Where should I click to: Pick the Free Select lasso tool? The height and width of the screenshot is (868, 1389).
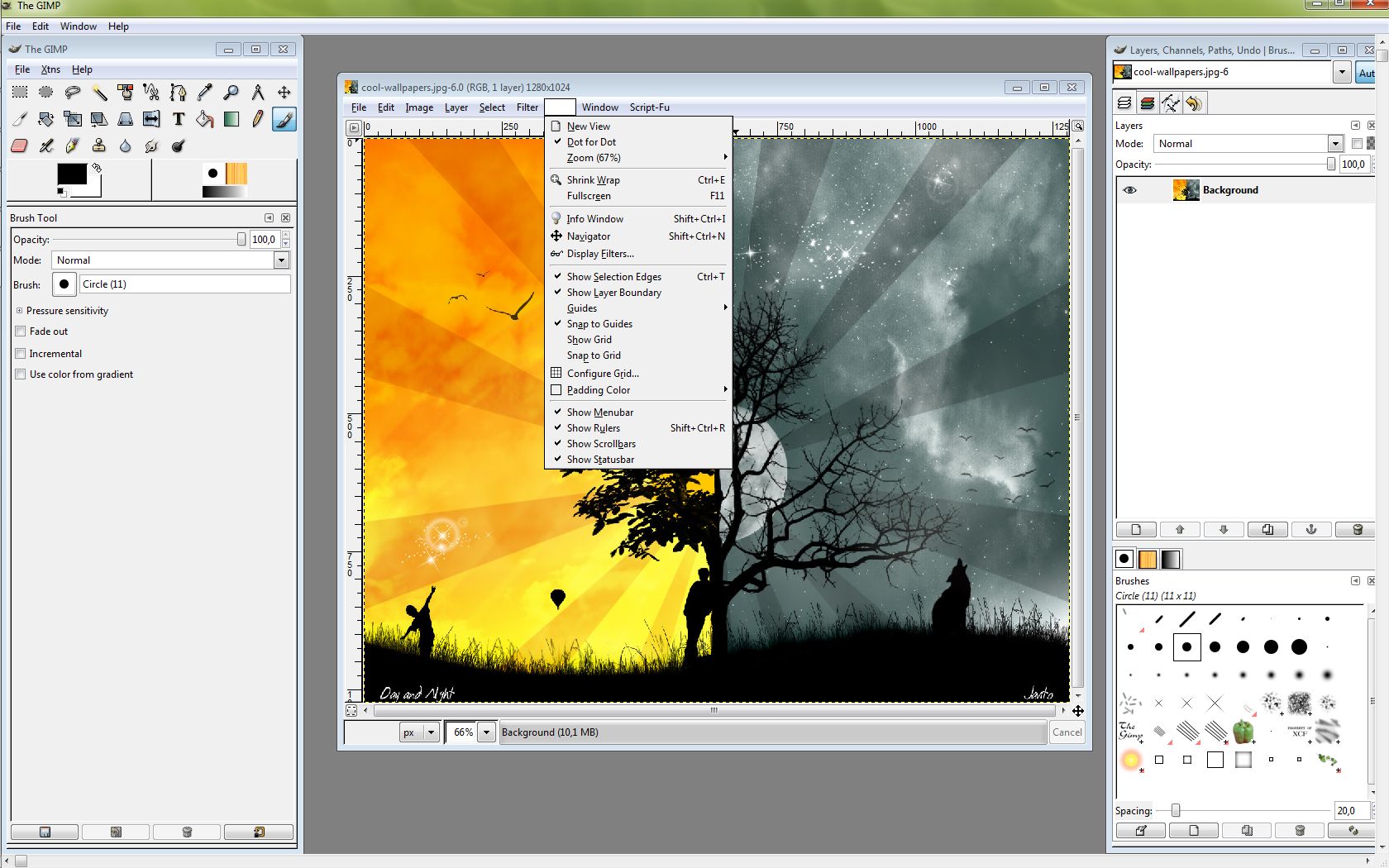[73, 92]
